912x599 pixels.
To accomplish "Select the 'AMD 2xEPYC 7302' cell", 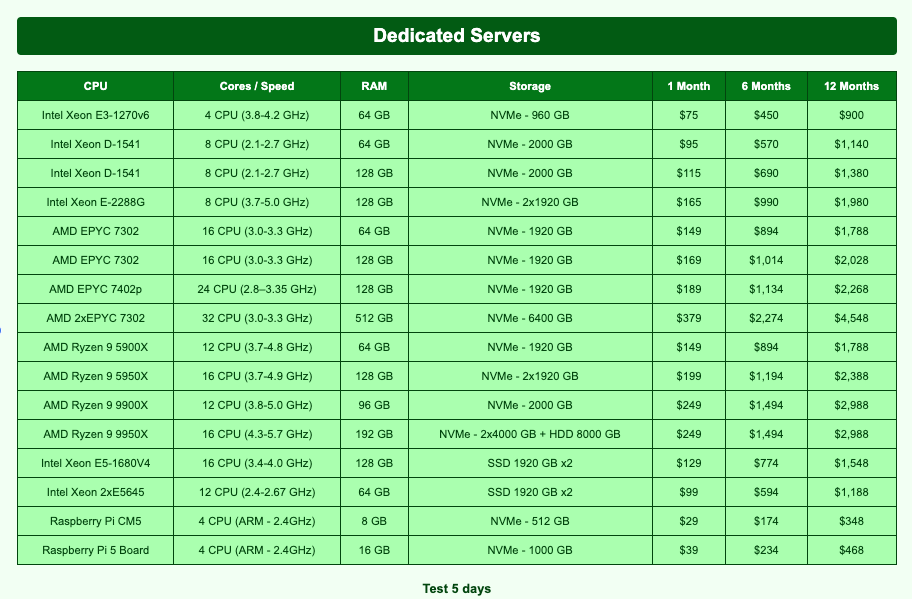I will [95, 318].
